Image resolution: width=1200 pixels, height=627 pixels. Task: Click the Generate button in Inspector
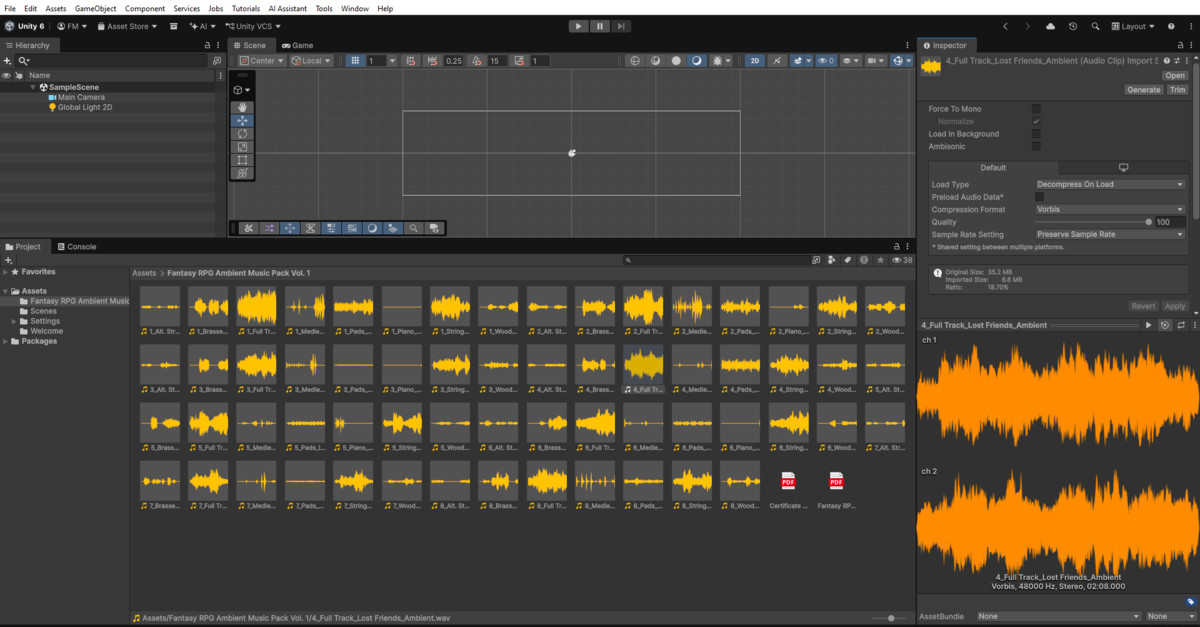pos(1143,90)
